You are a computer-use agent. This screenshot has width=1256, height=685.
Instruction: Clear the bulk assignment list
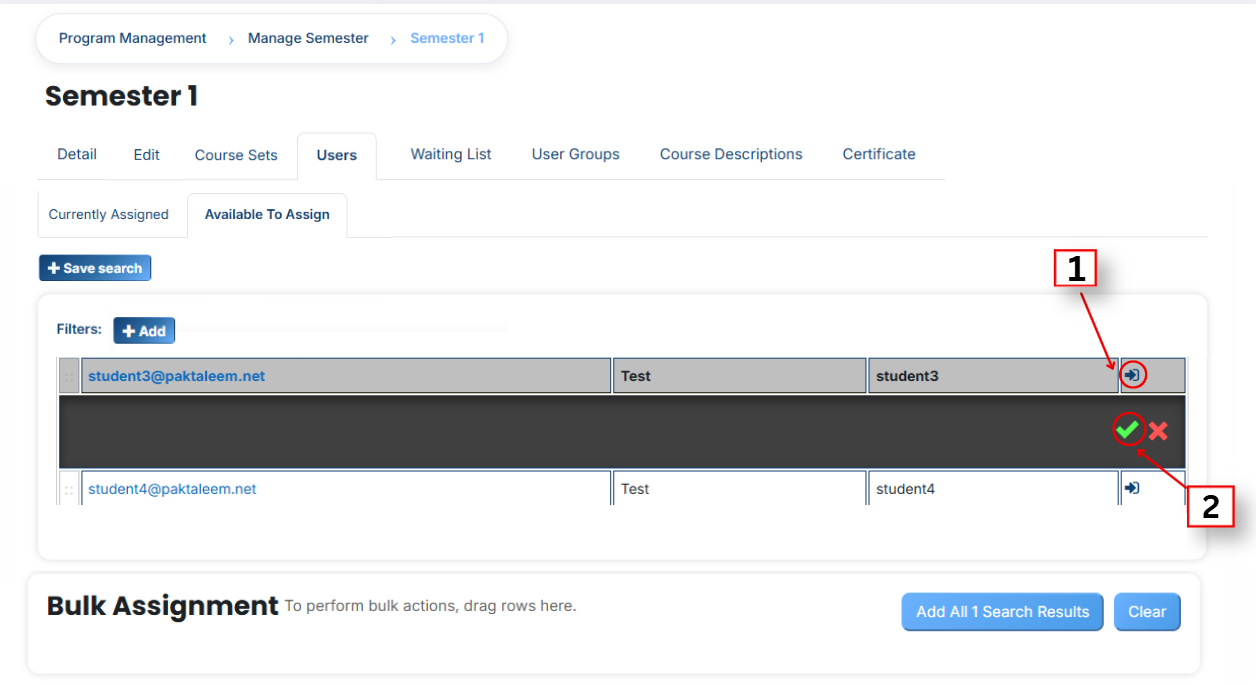point(1147,612)
